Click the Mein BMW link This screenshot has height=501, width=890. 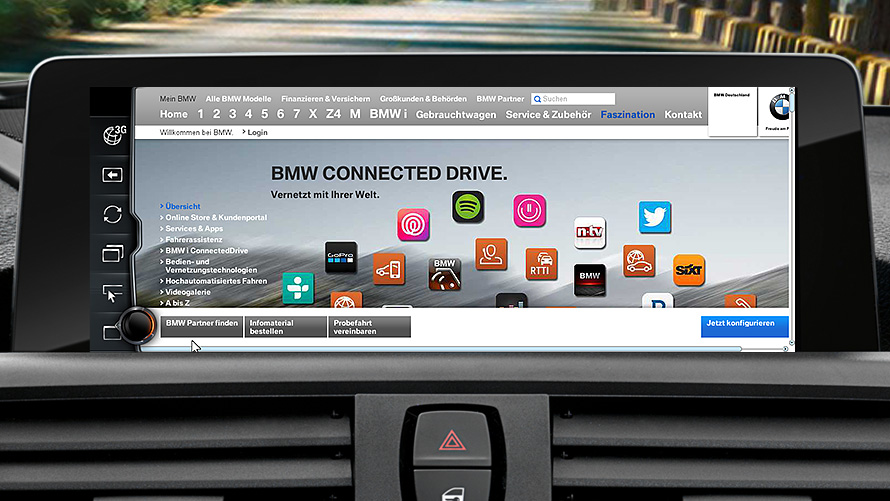[x=178, y=99]
